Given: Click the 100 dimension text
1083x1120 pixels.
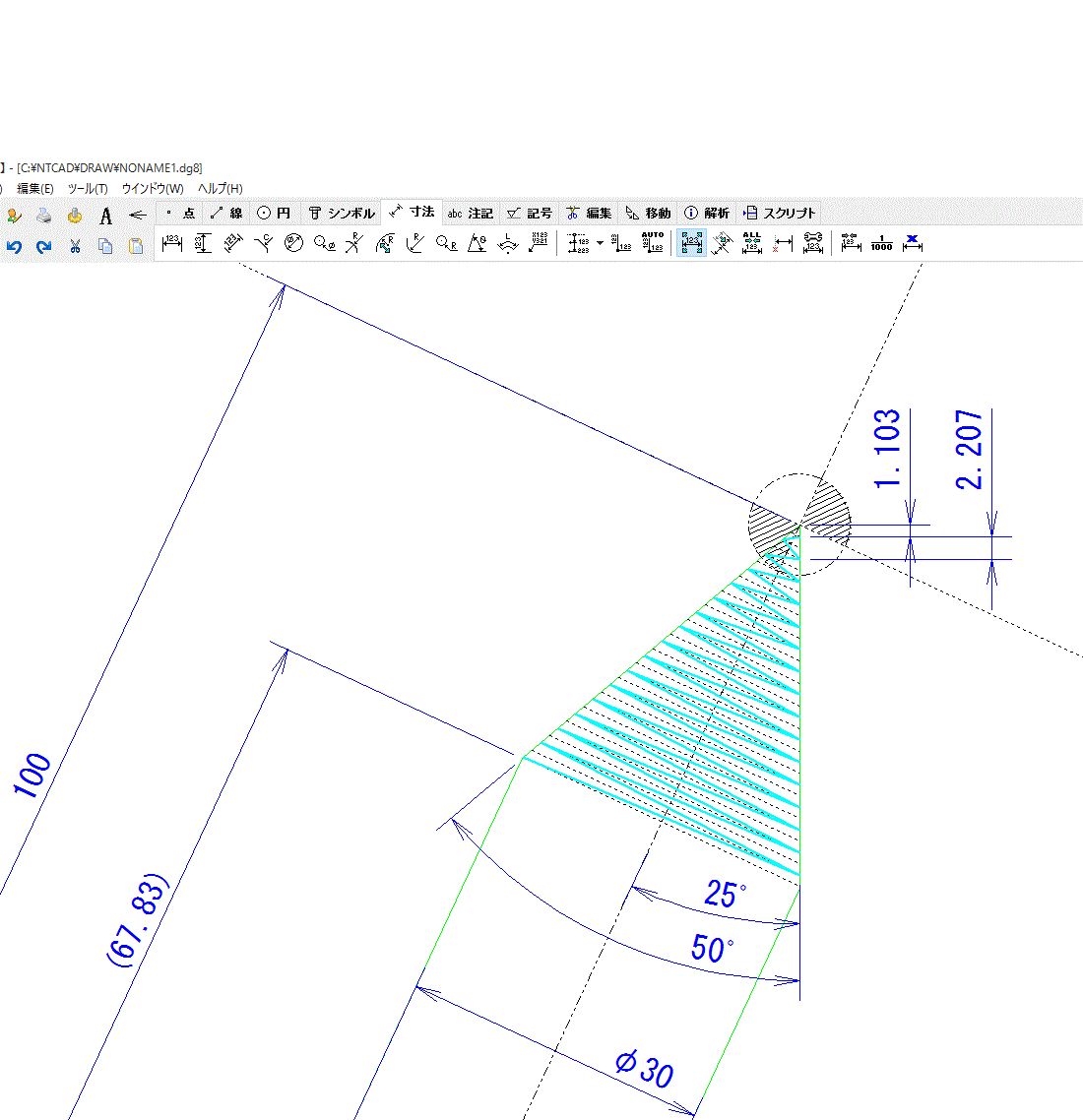Looking at the screenshot, I should coord(32,775).
